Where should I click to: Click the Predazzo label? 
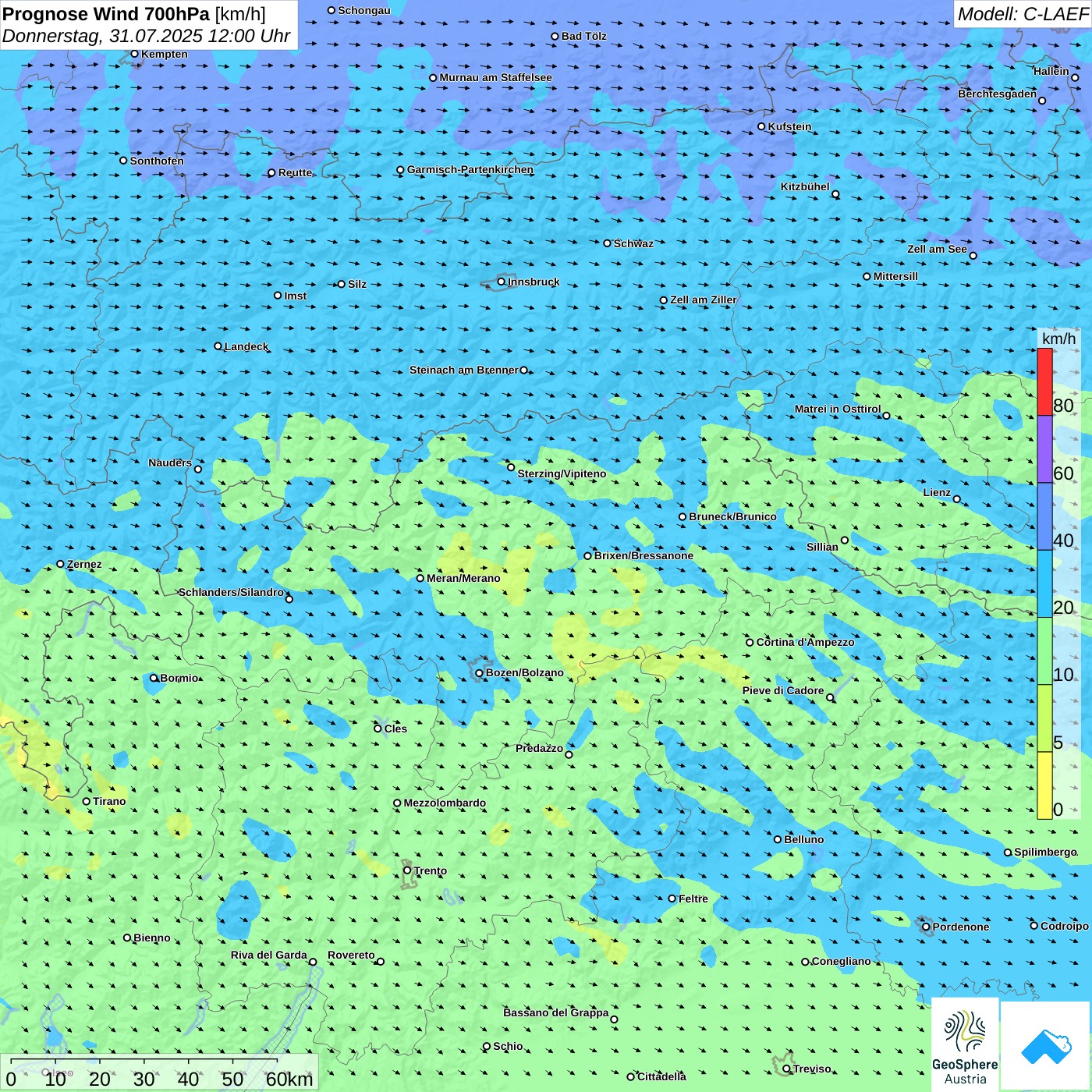pyautogui.click(x=539, y=748)
